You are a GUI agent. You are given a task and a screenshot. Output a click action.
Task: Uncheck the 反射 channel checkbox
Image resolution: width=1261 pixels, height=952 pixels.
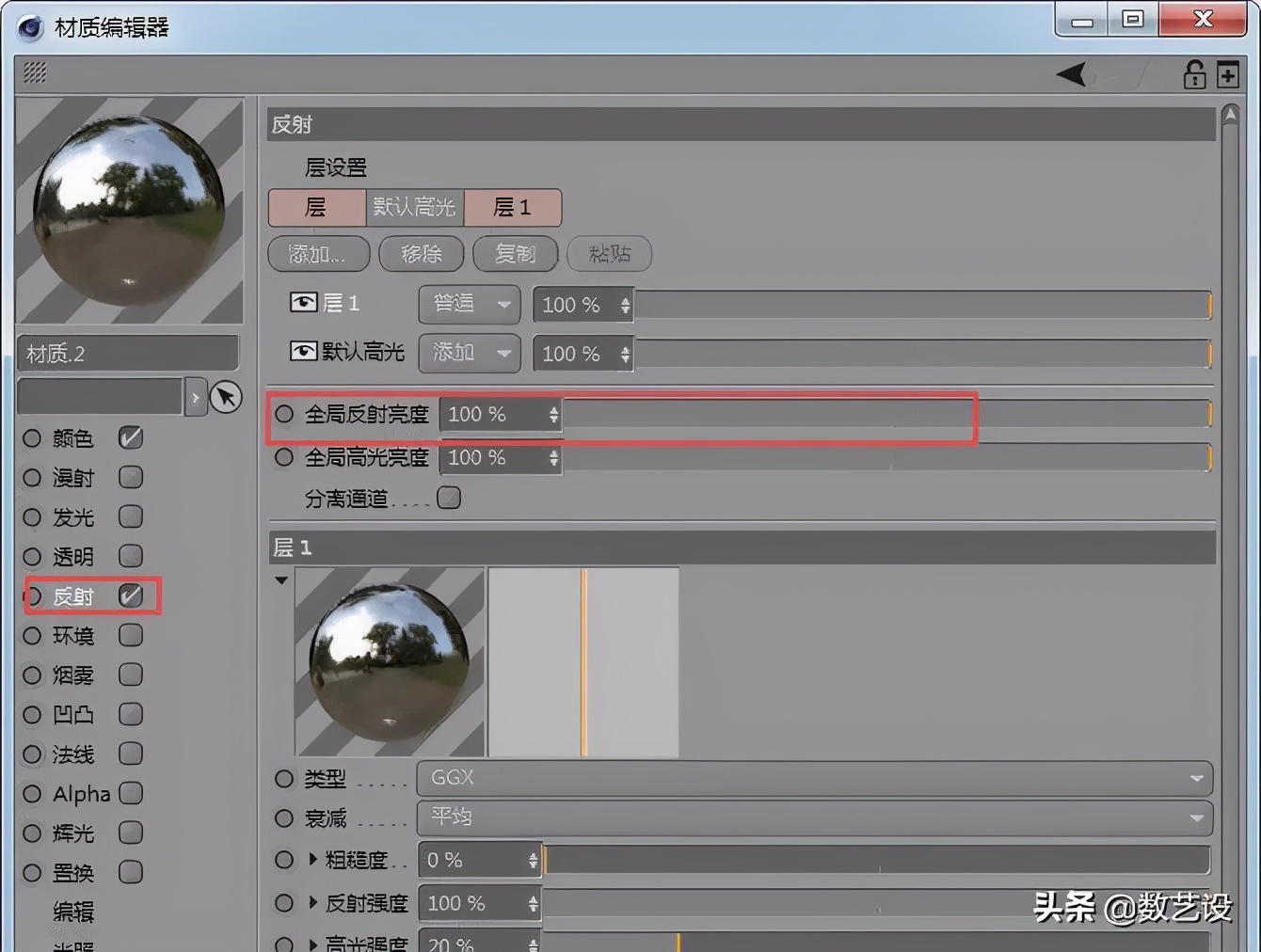pos(132,595)
